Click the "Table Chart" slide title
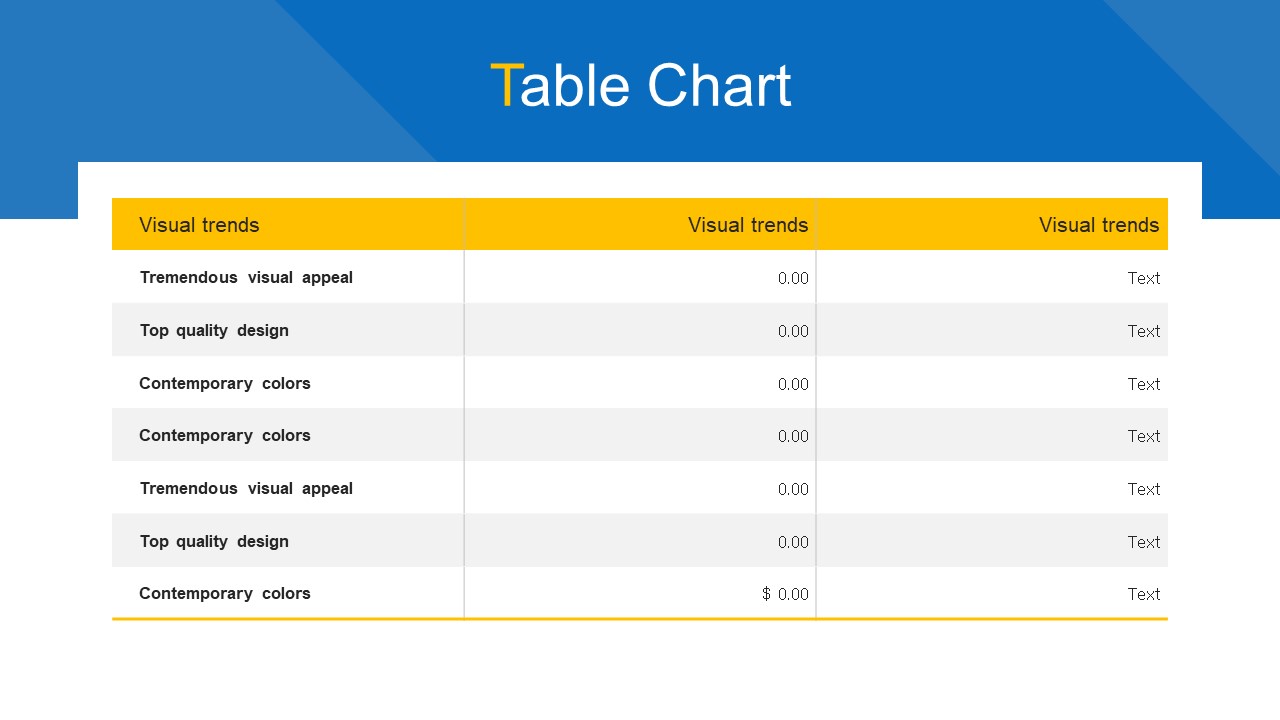The width and height of the screenshot is (1280, 720). click(x=640, y=86)
